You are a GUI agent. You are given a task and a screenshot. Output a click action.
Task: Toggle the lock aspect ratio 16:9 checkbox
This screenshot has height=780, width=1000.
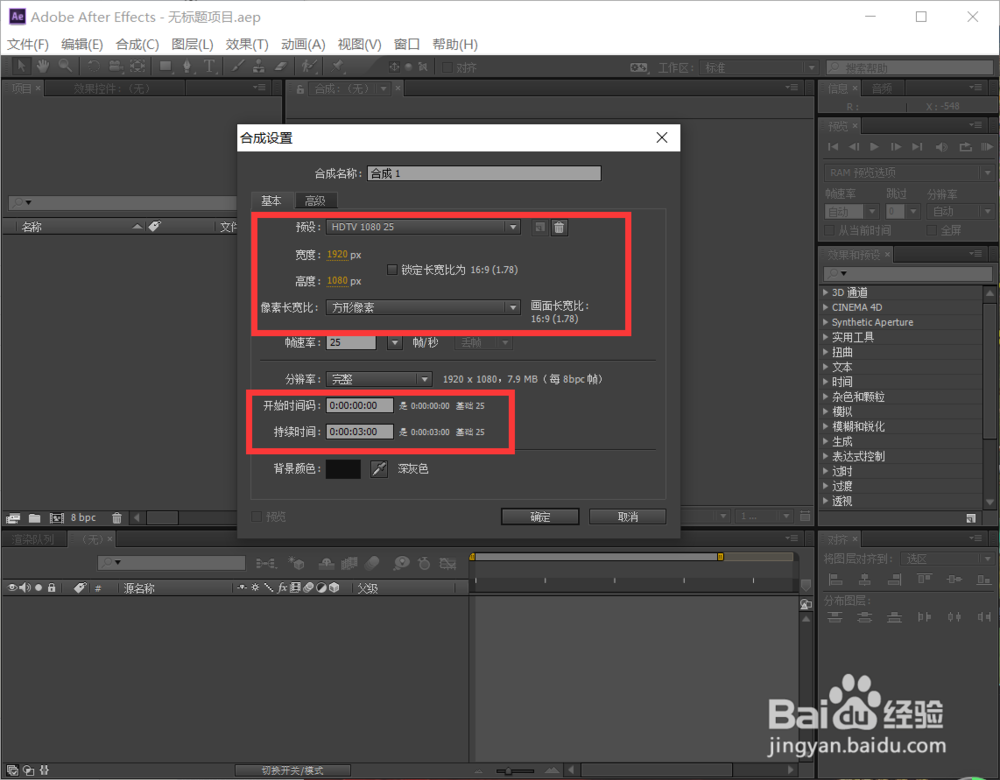[392, 270]
